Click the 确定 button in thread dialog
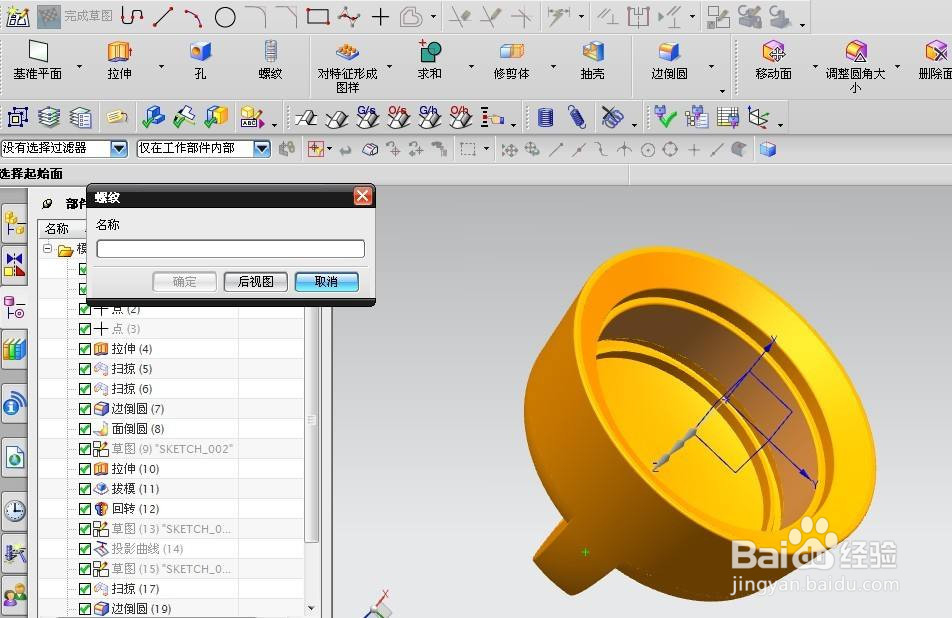Viewport: 952px width, 618px height. [185, 282]
